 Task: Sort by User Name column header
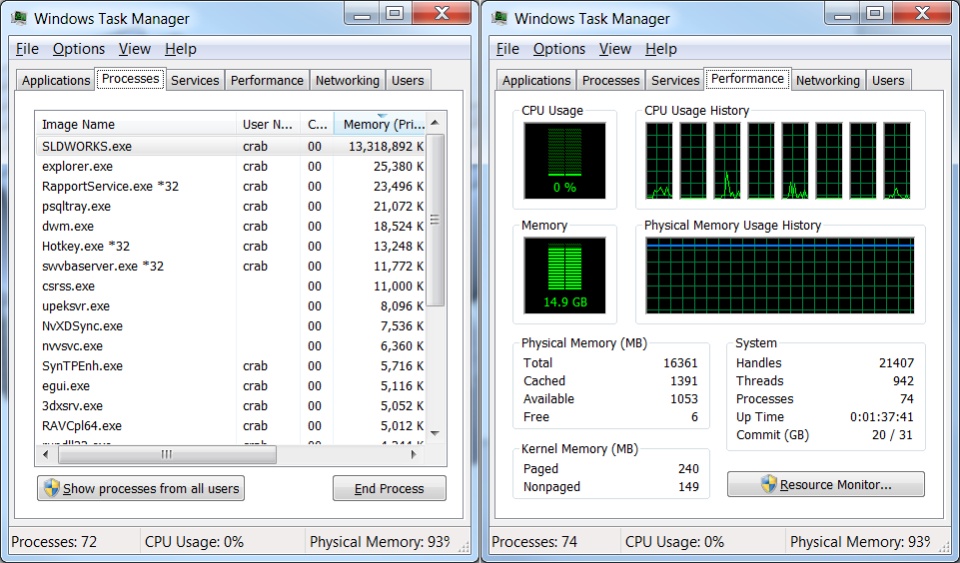(x=268, y=124)
